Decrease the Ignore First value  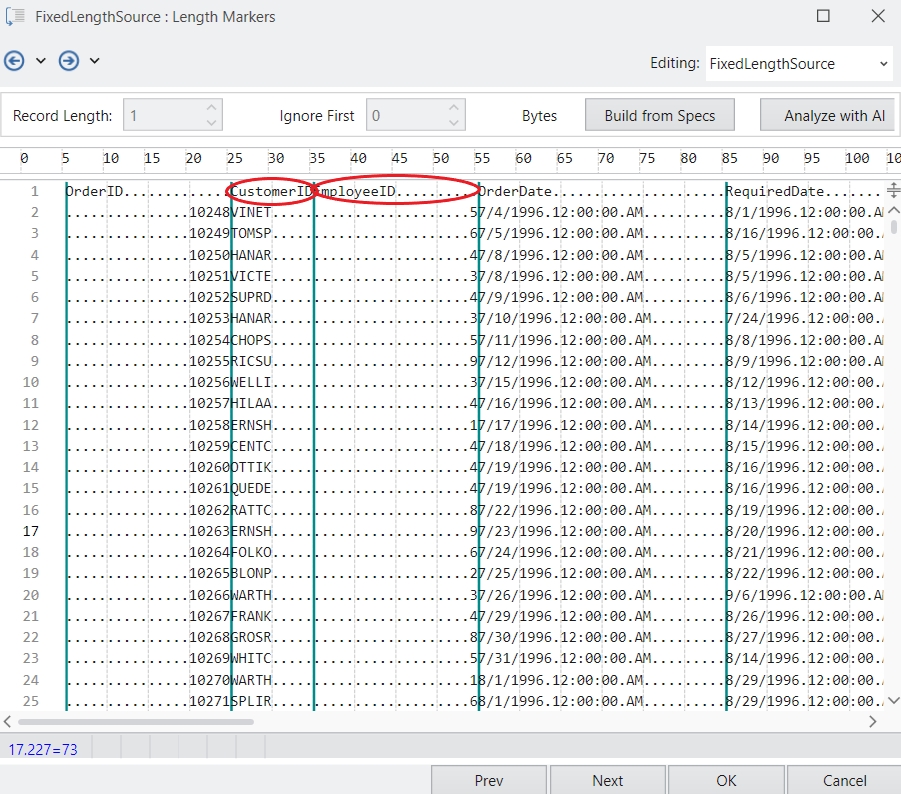point(454,122)
